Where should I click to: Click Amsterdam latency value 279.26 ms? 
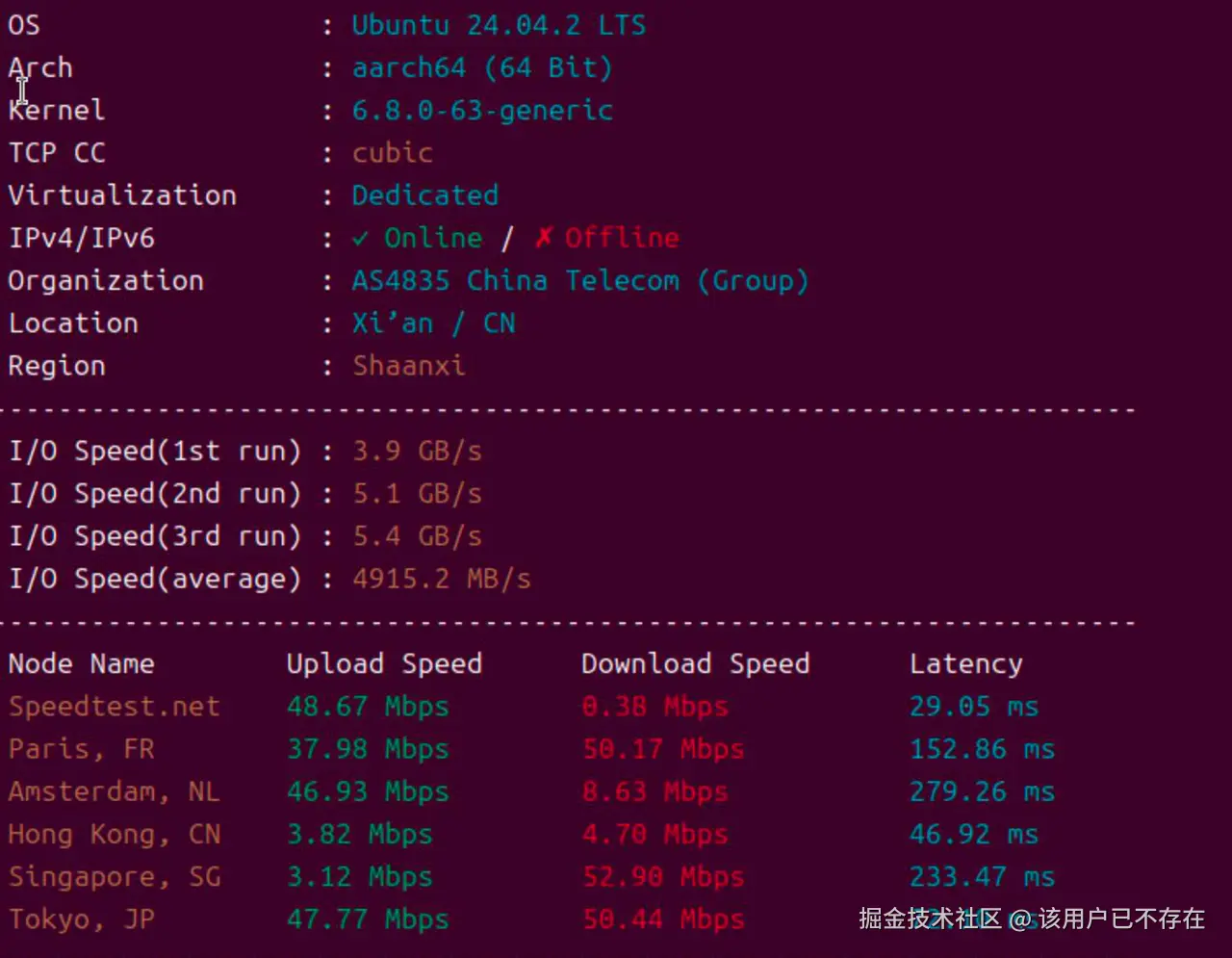pyautogui.click(x=982, y=791)
